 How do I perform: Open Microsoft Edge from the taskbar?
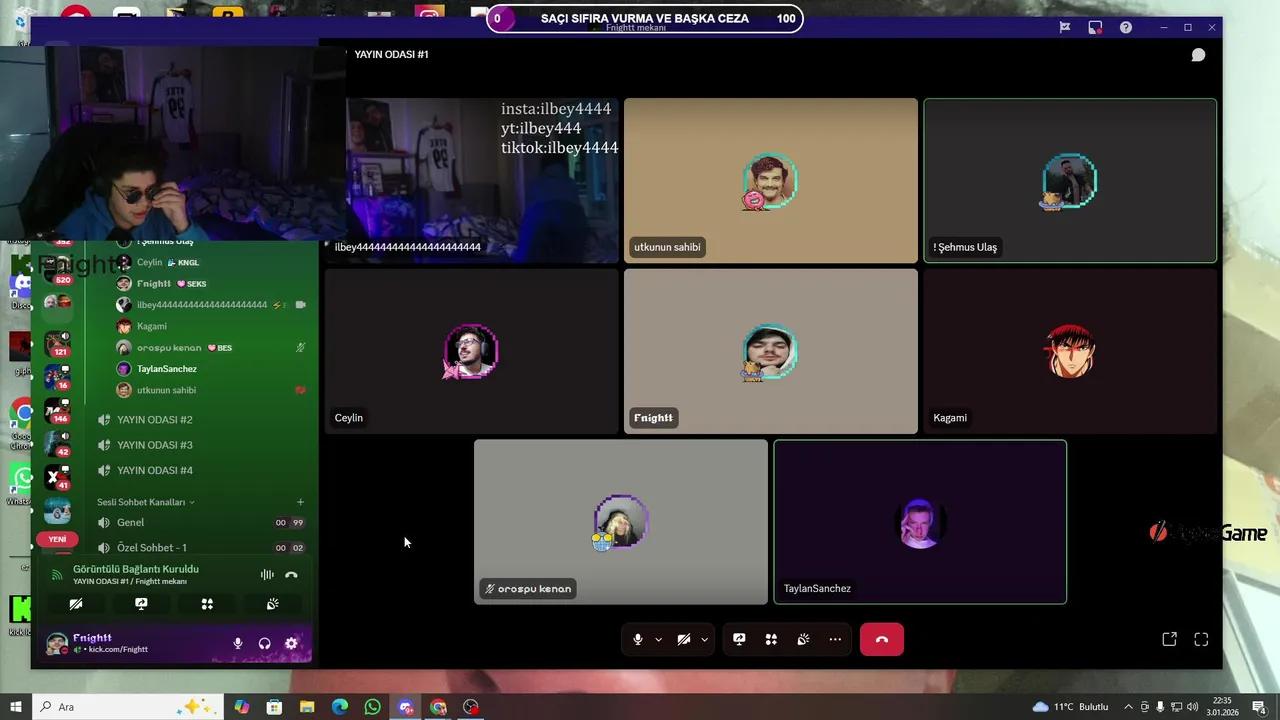(x=340, y=707)
